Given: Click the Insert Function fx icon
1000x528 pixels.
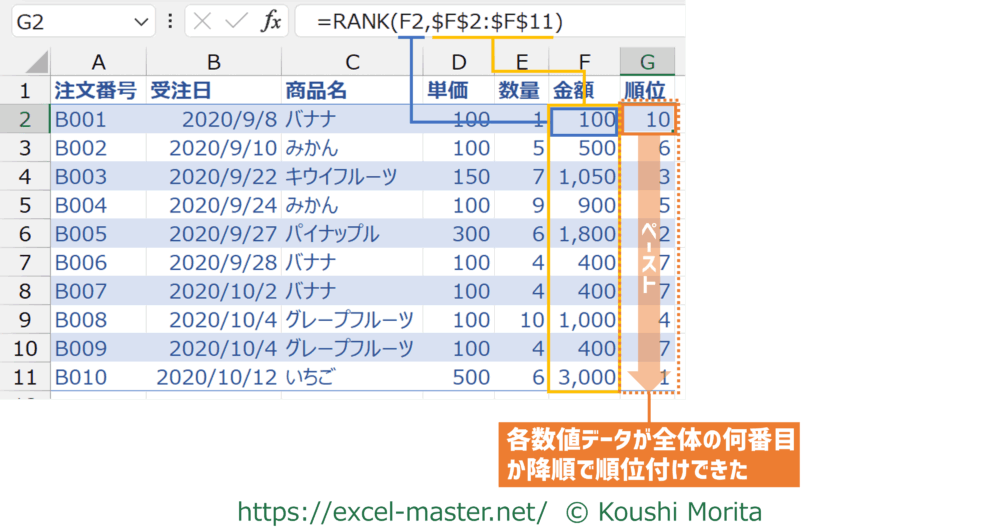Looking at the screenshot, I should [x=270, y=21].
